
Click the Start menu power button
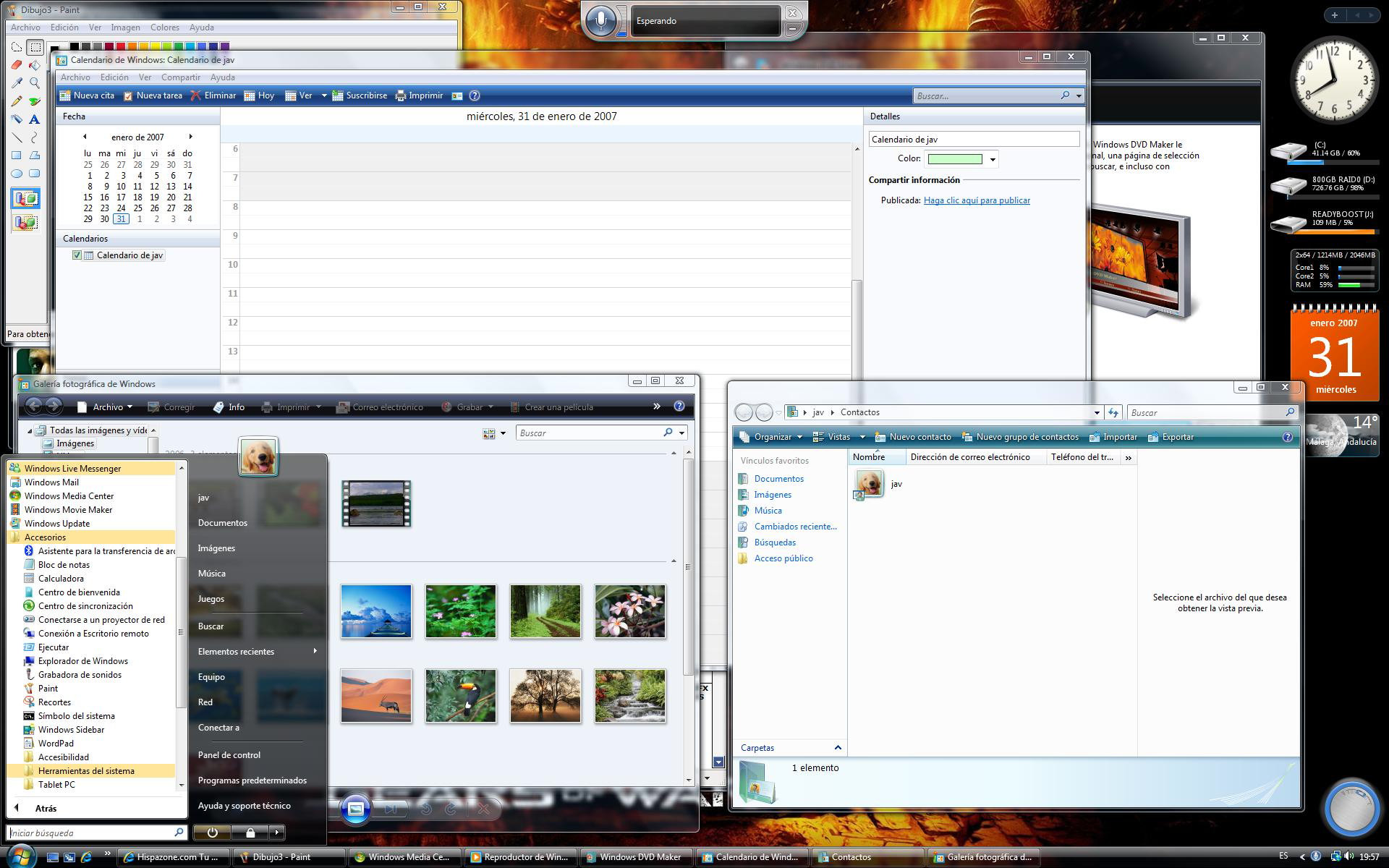click(212, 833)
